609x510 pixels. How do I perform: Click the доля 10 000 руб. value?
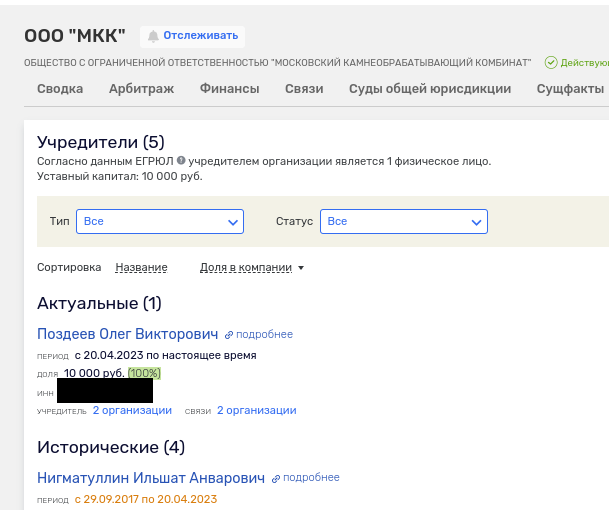94,373
